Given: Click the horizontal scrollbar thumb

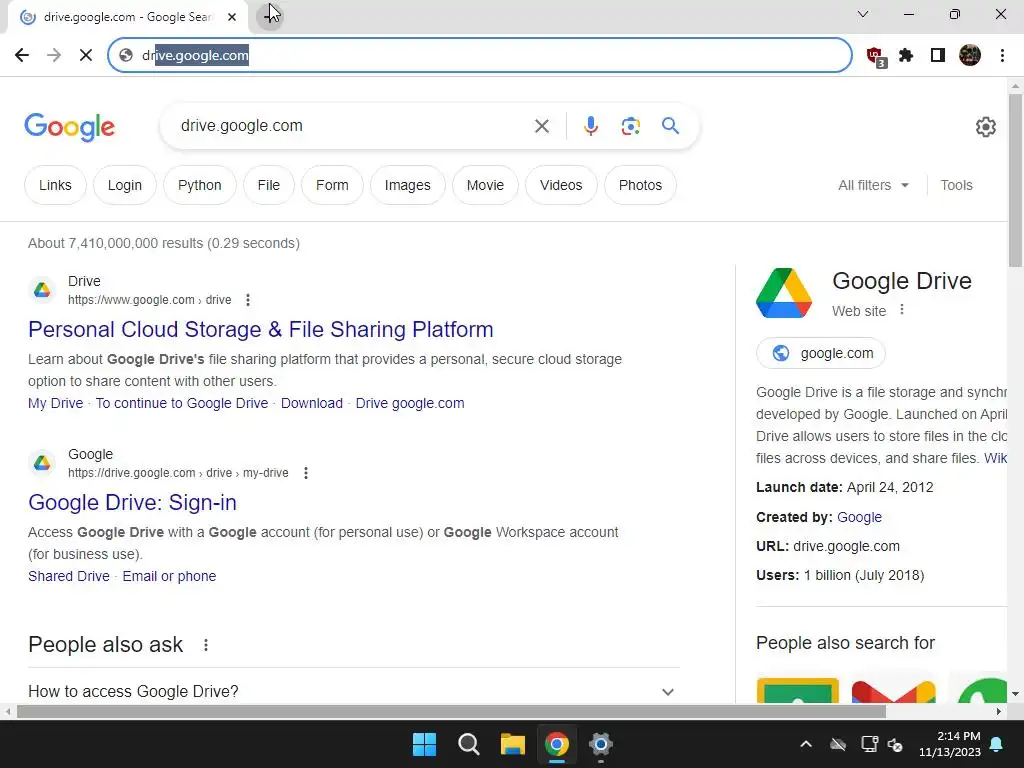Looking at the screenshot, I should pyautogui.click(x=451, y=711).
